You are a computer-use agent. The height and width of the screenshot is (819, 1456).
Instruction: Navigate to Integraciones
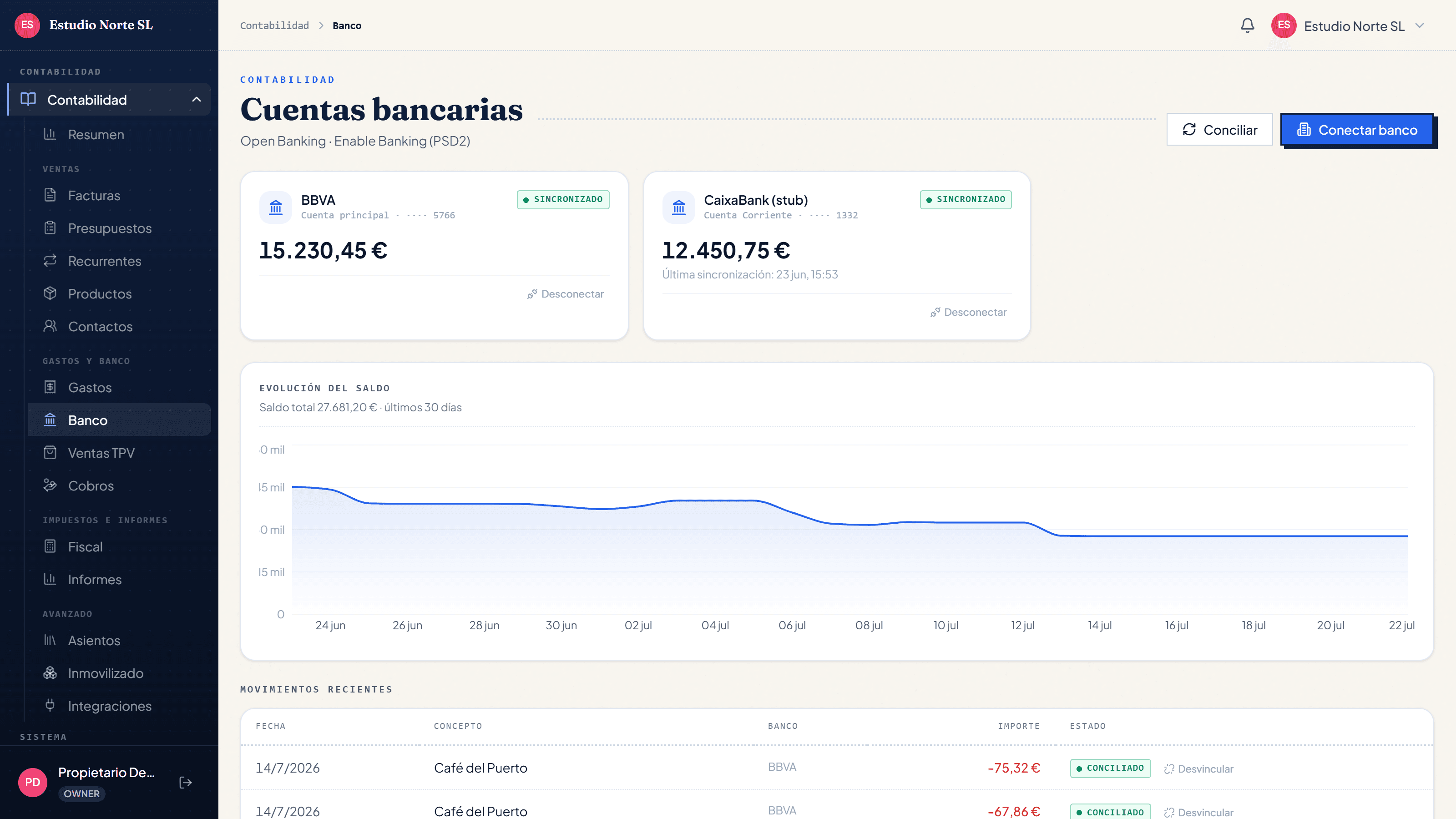[119, 706]
